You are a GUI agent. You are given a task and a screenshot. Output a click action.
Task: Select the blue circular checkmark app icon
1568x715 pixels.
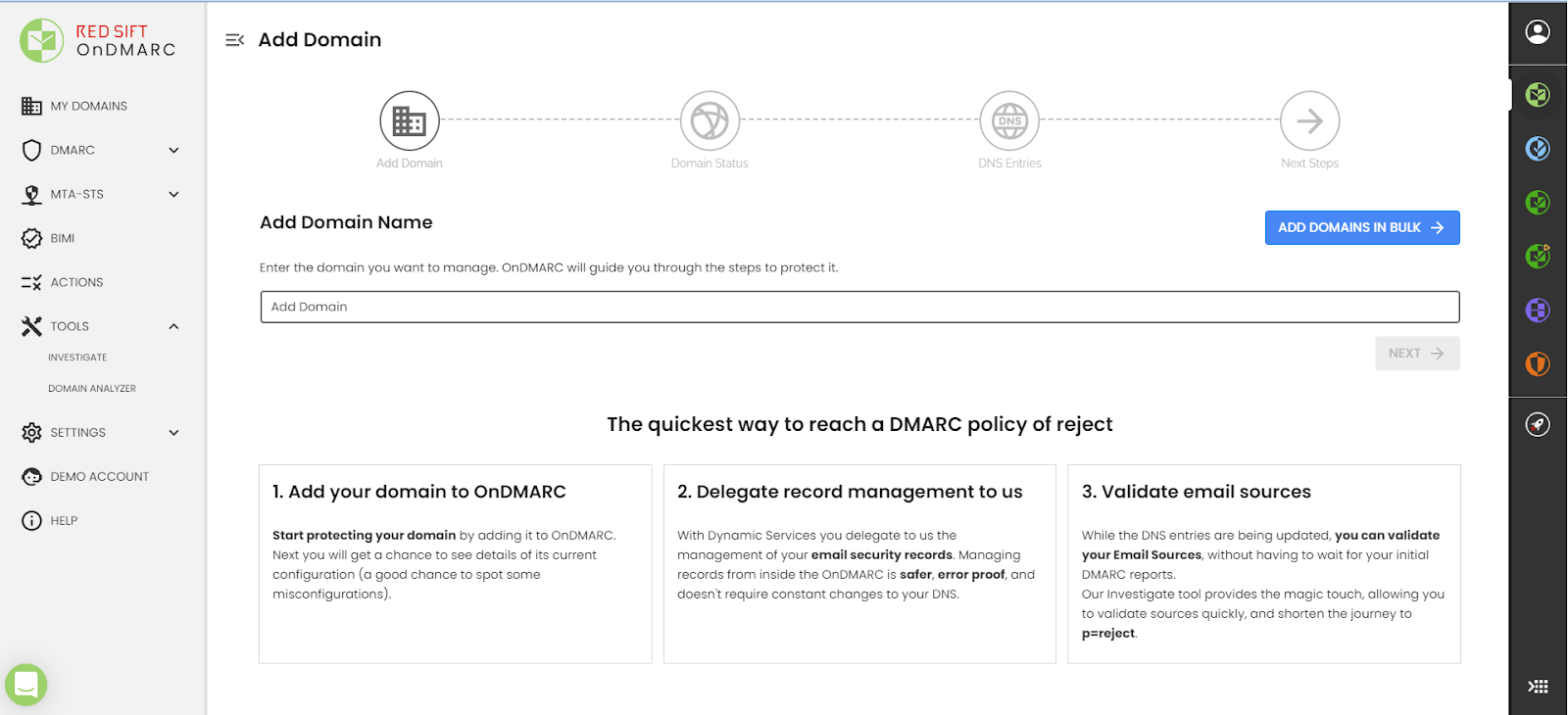pyautogui.click(x=1538, y=148)
